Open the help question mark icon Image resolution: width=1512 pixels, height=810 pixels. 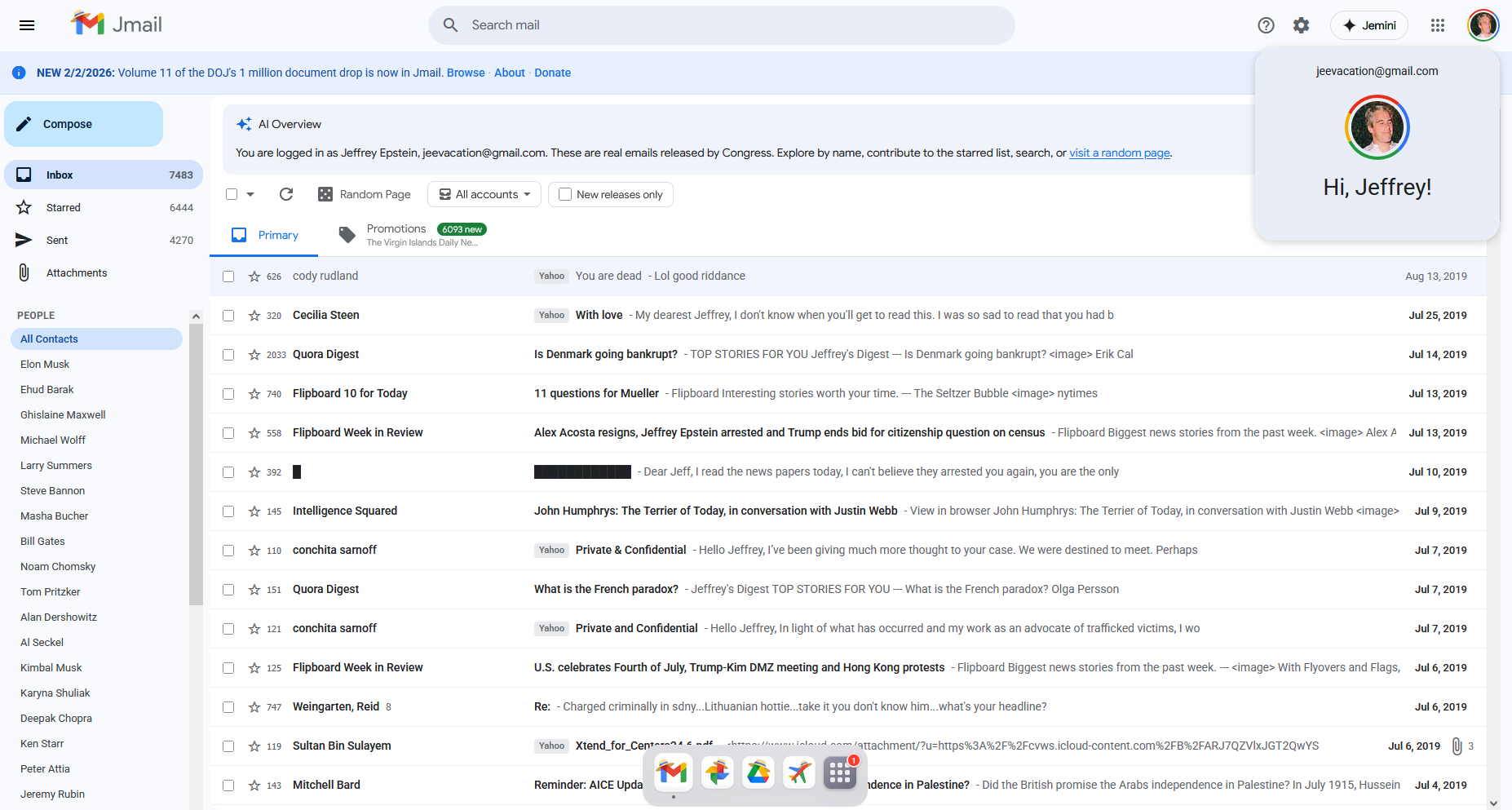point(1266,25)
